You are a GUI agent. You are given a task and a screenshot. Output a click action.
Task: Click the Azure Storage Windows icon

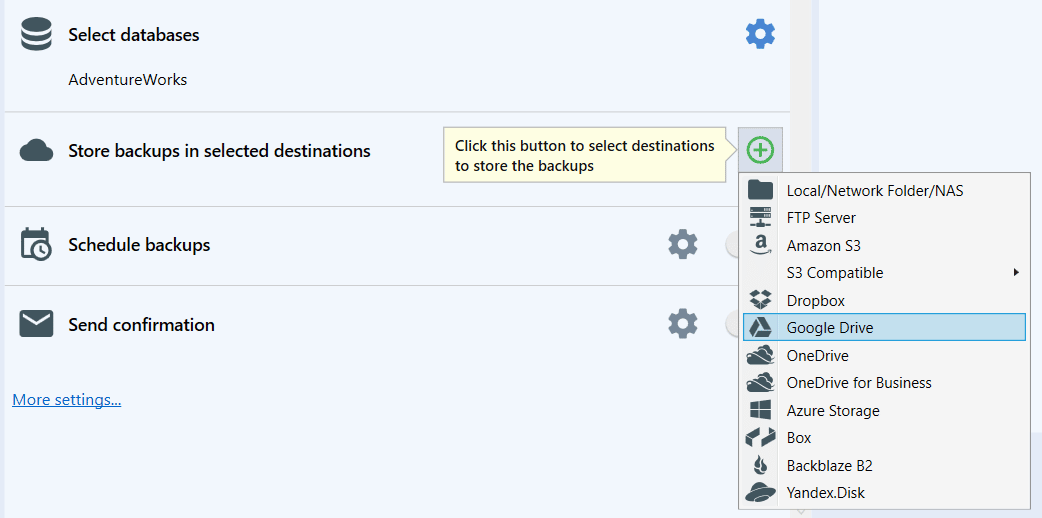coord(760,410)
